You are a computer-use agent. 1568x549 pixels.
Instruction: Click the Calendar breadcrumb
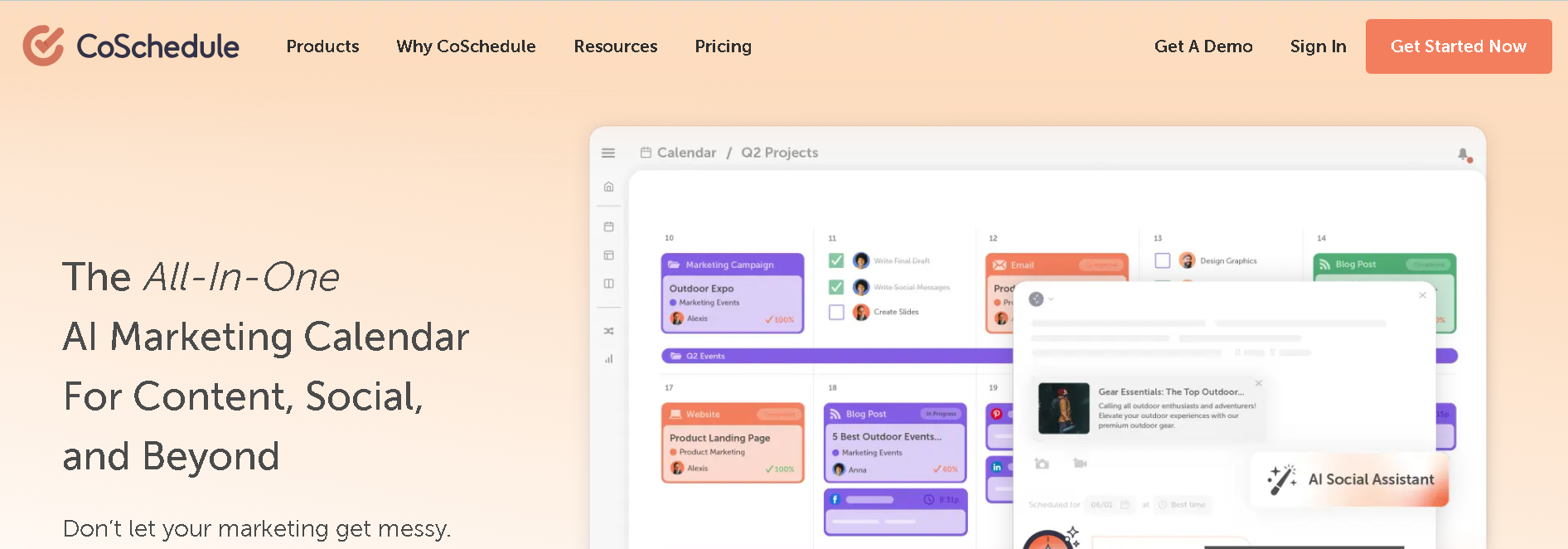click(686, 153)
